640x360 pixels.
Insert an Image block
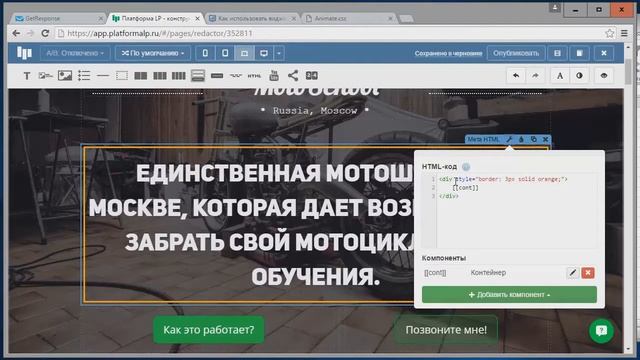[65, 76]
